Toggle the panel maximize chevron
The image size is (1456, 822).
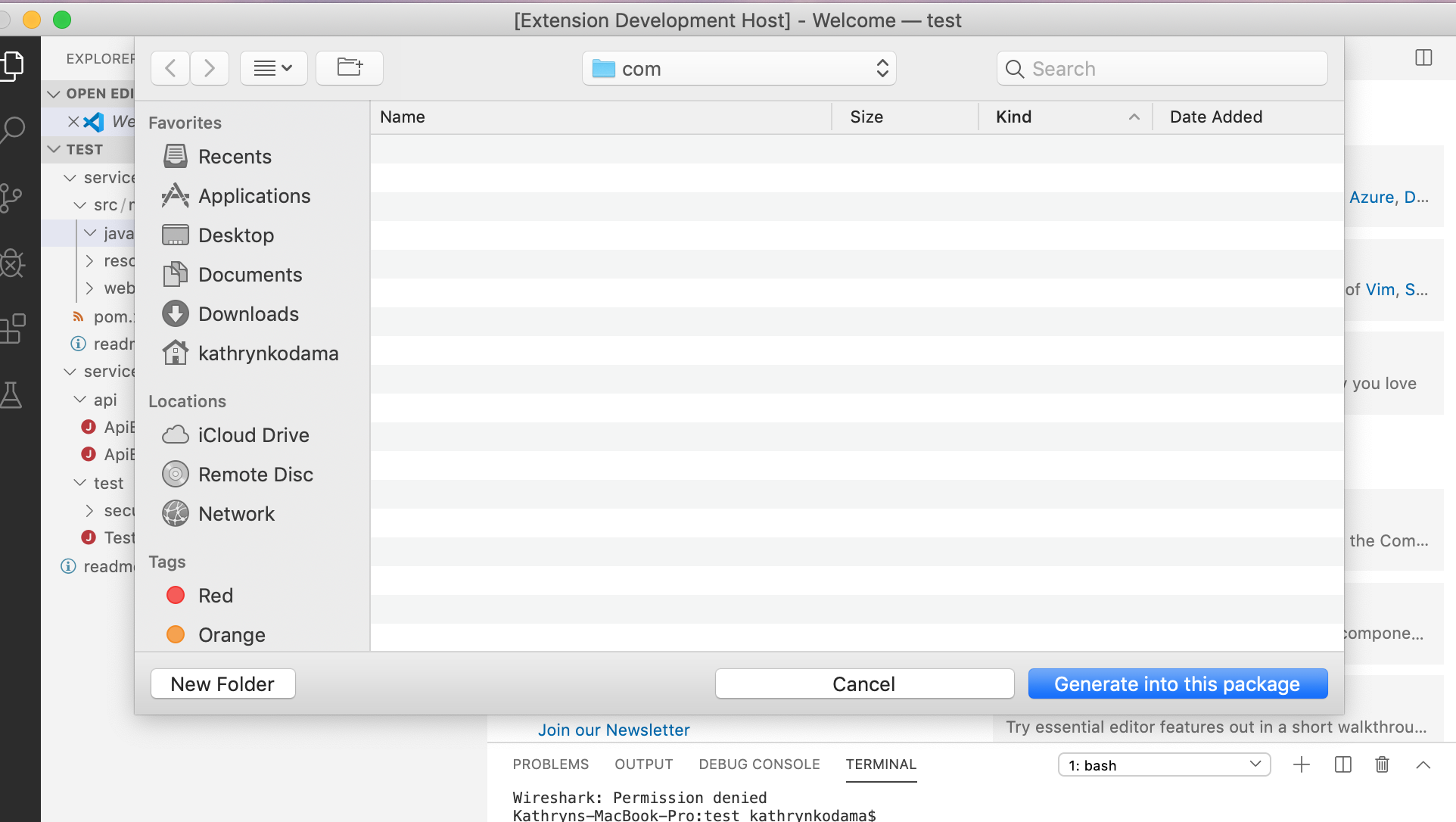pos(1423,765)
